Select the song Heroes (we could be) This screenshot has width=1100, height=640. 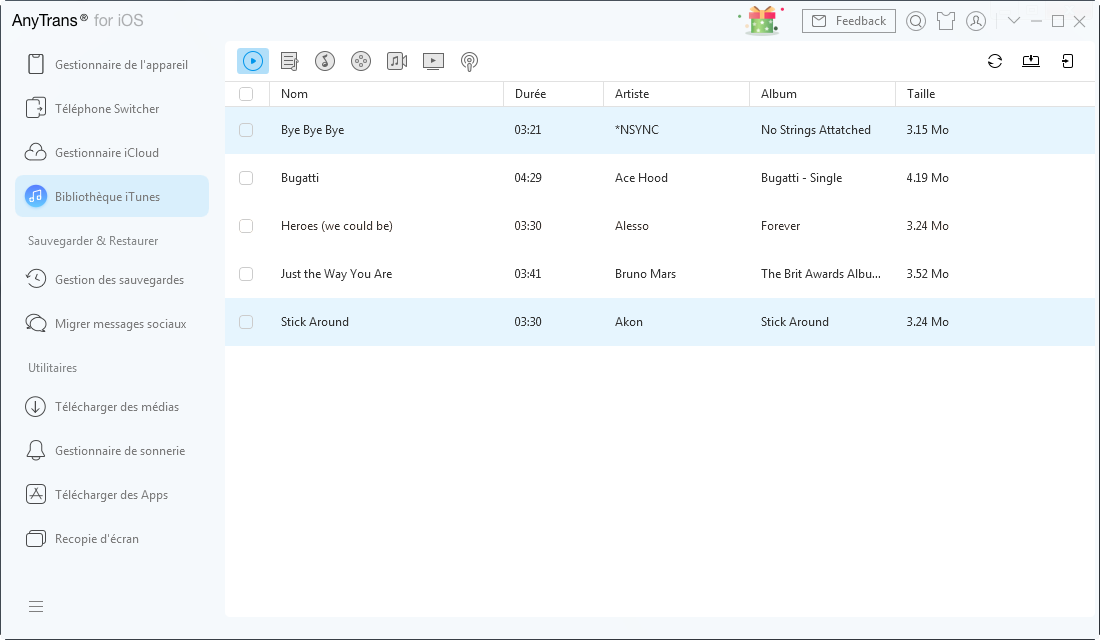pyautogui.click(x=337, y=226)
